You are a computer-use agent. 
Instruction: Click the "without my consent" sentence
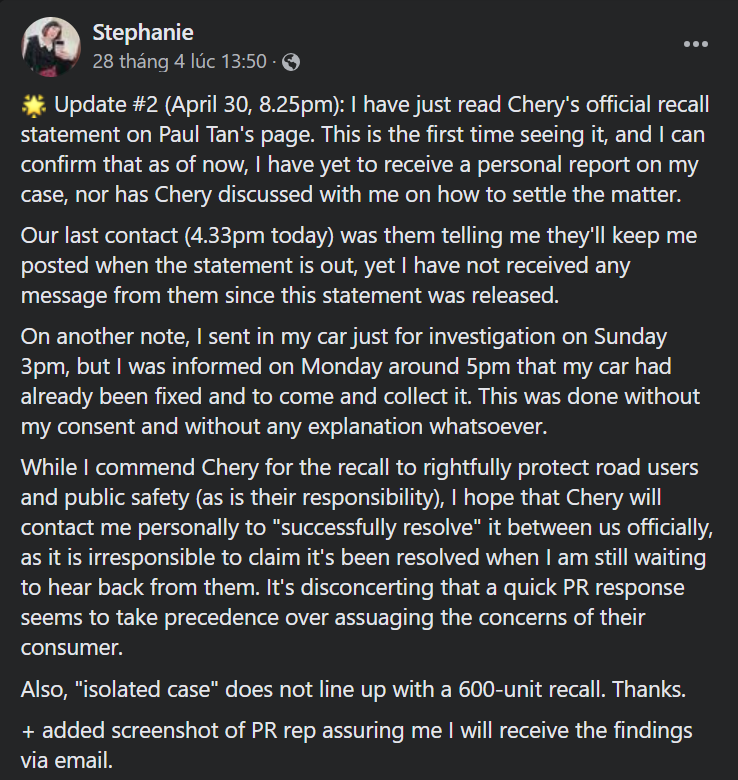click(x=100, y=426)
